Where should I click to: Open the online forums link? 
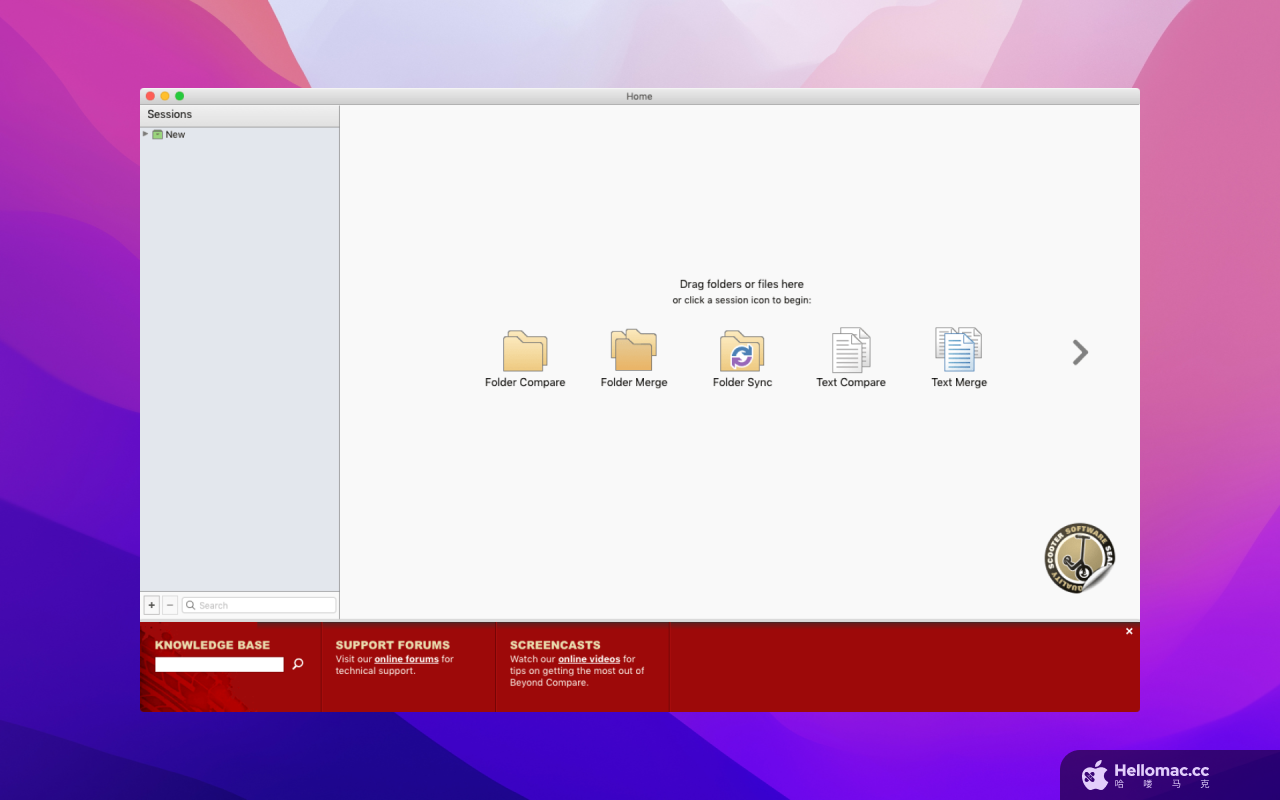click(x=406, y=659)
